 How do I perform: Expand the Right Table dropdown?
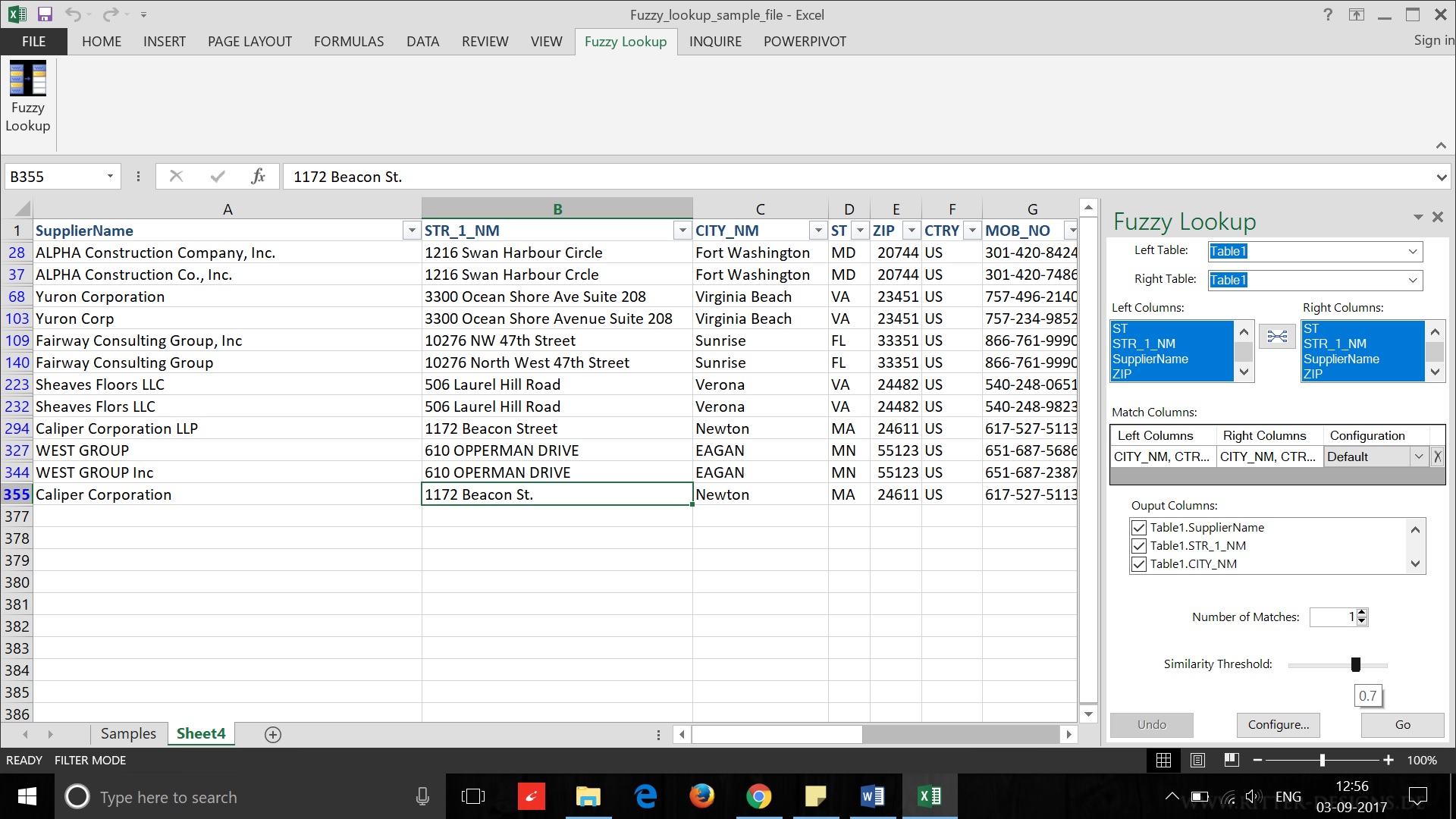coord(1413,281)
